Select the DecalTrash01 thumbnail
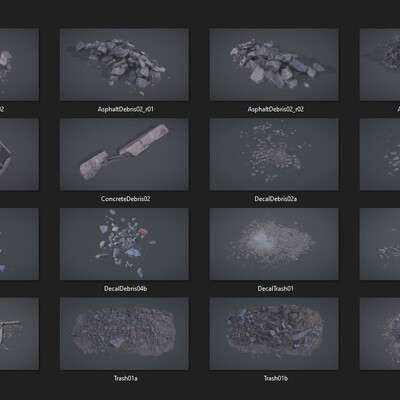 (274, 244)
